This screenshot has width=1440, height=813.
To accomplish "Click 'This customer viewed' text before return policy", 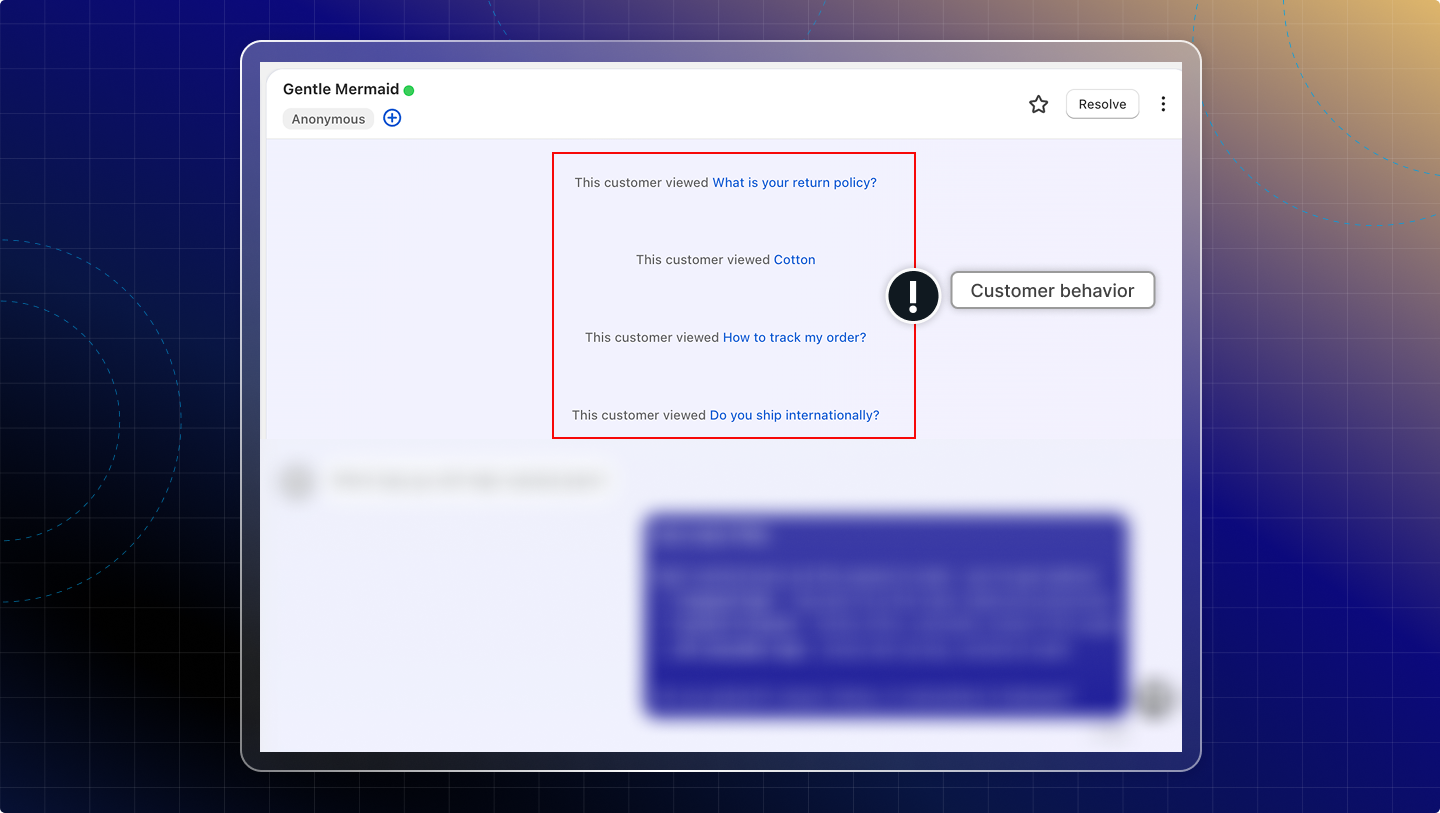I will tap(641, 183).
